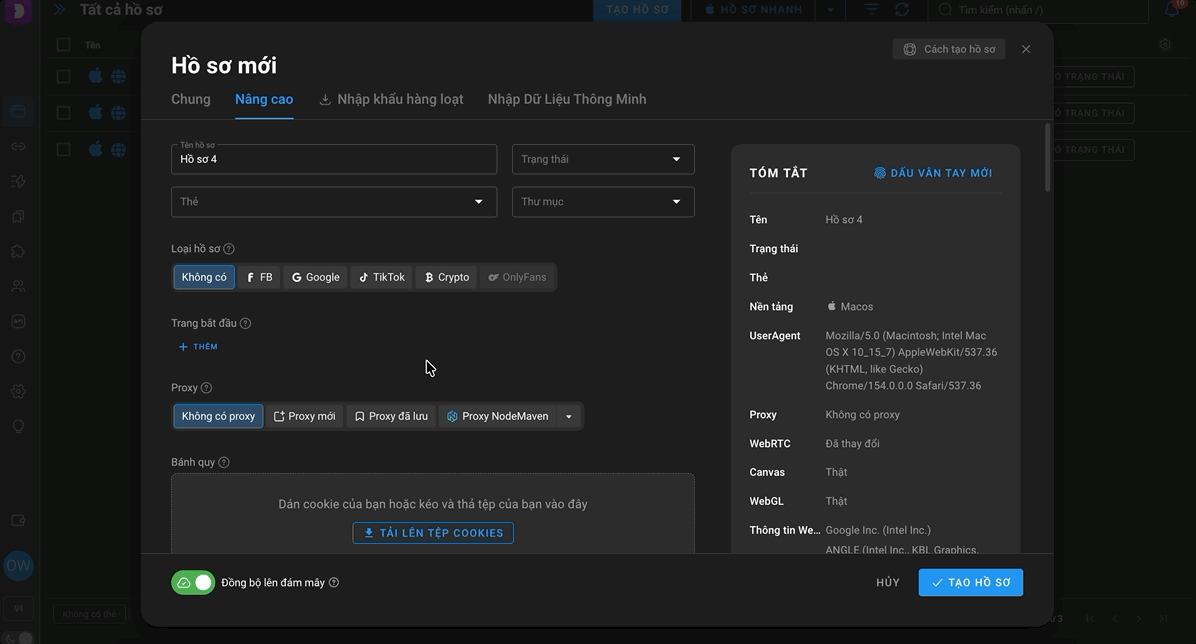Open the Nhập Dữ Liệu Thông Minh tab

(567, 99)
